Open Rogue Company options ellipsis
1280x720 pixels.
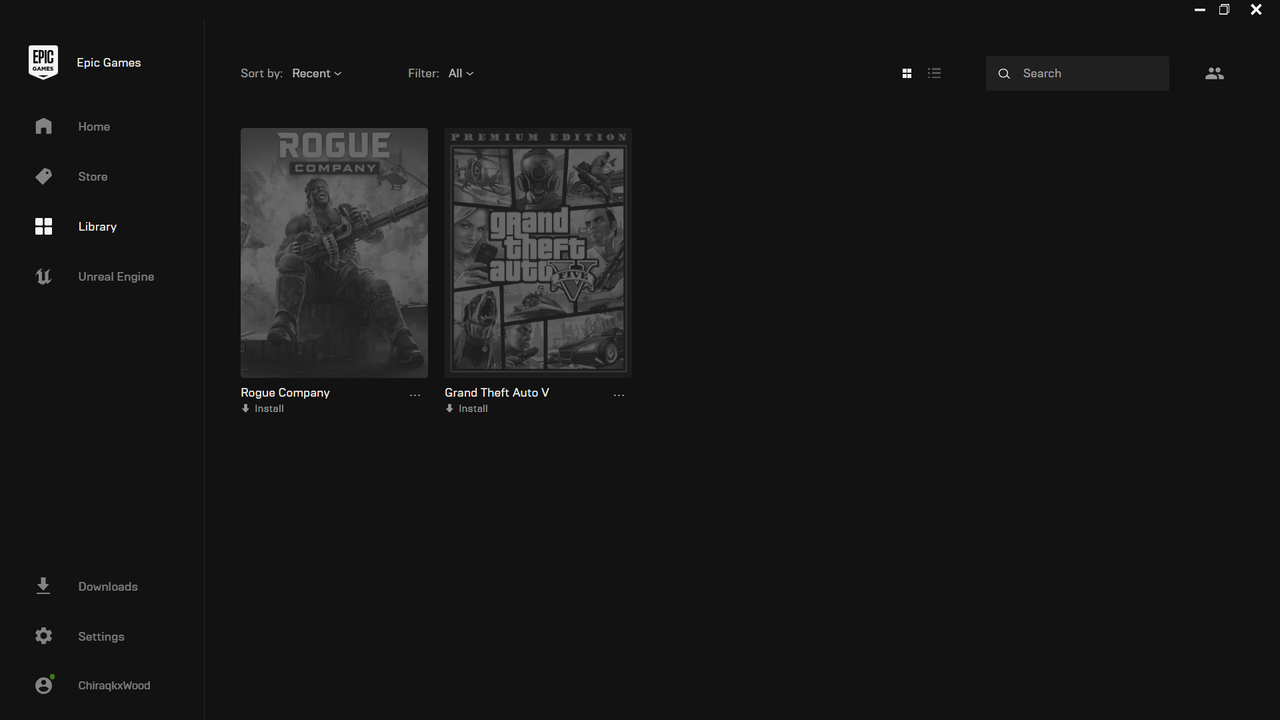415,396
